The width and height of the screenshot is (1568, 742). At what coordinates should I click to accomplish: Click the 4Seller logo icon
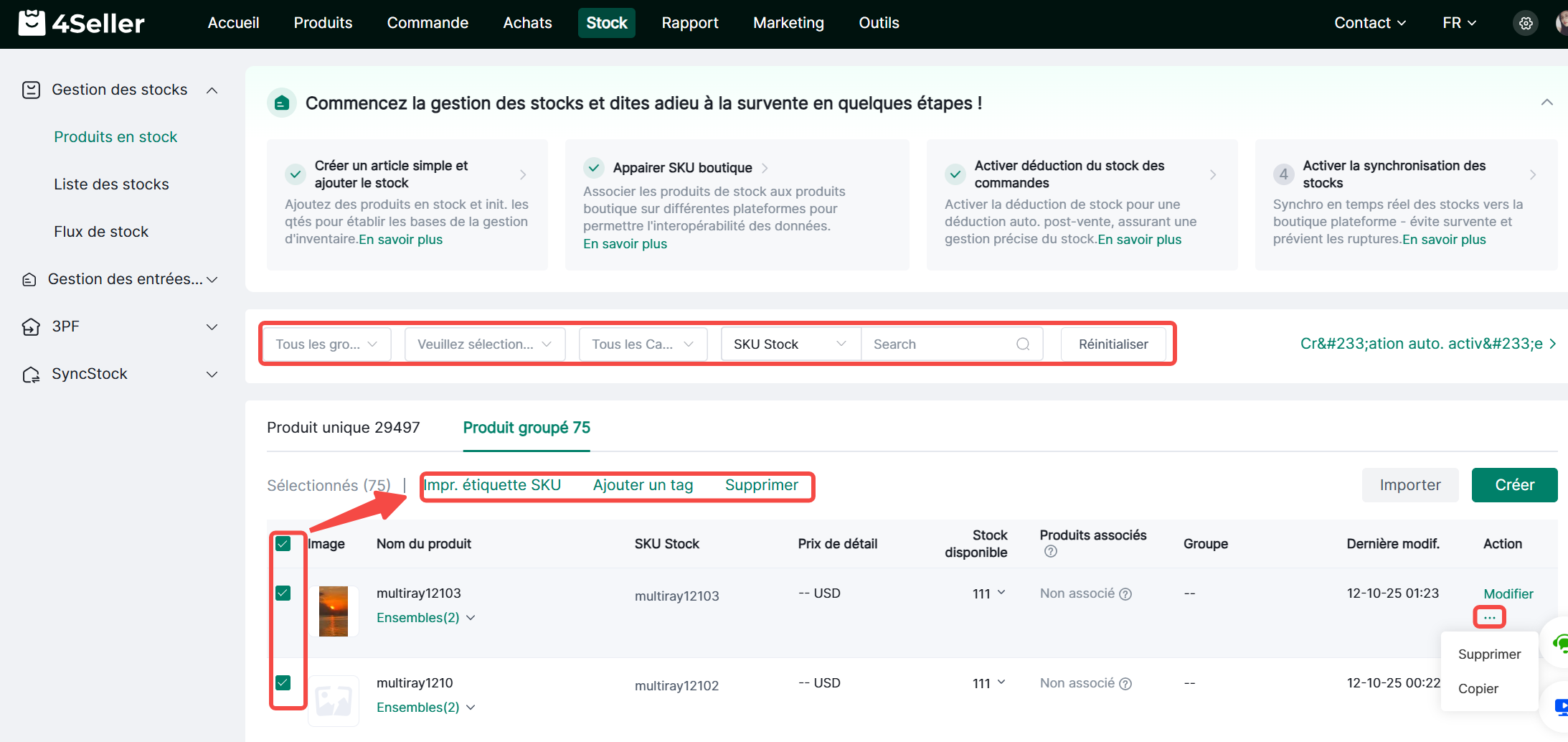(x=32, y=23)
